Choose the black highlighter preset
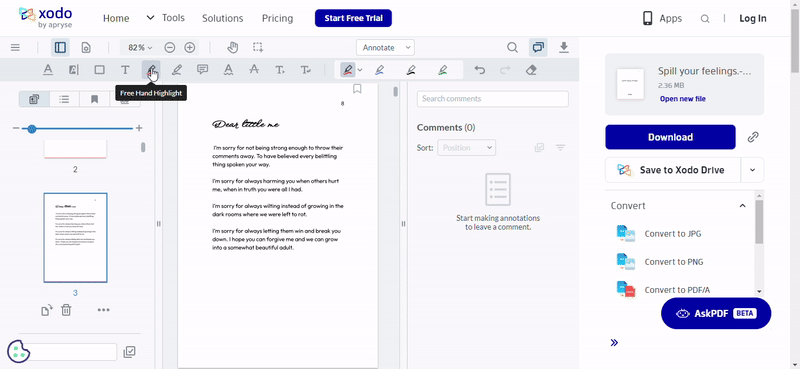800x369 pixels. coord(411,70)
